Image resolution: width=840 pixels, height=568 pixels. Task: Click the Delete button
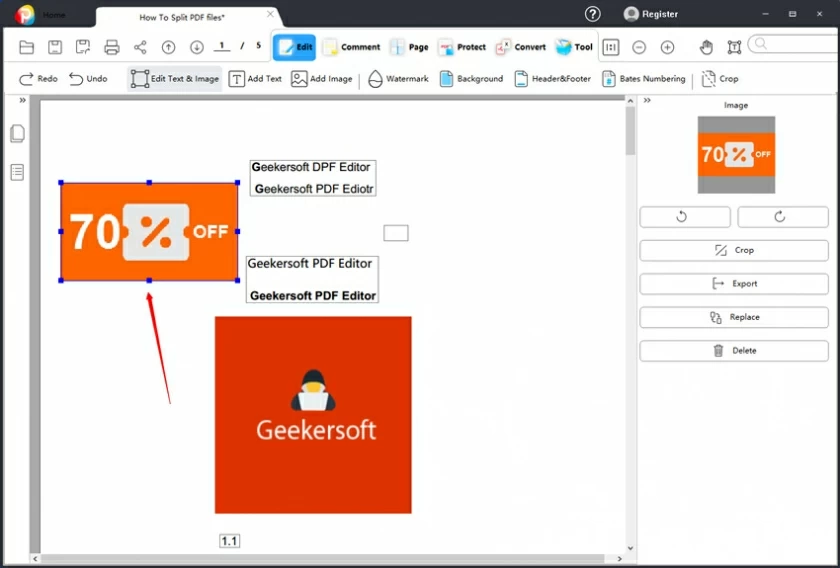734,350
